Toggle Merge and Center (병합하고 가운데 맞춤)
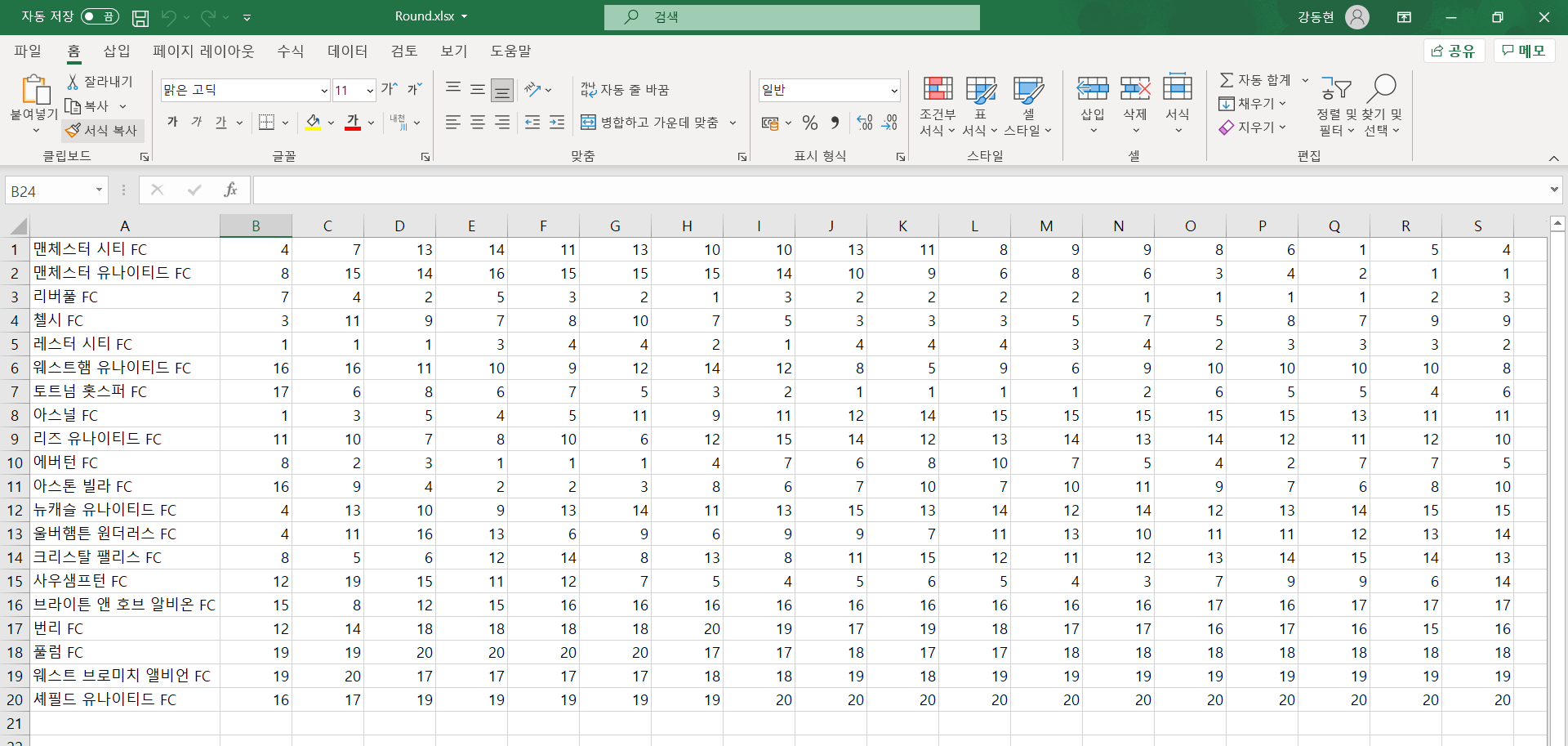 (650, 123)
